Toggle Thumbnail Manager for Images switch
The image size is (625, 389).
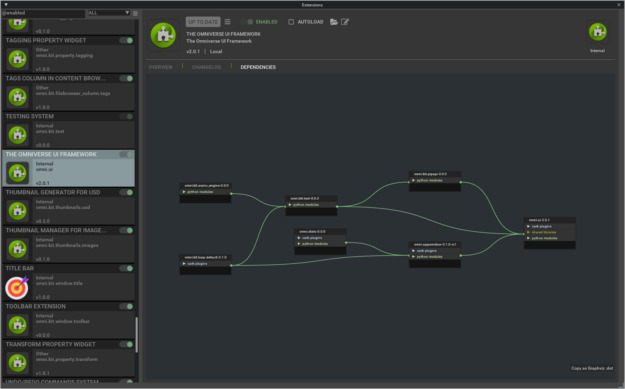[x=126, y=230]
